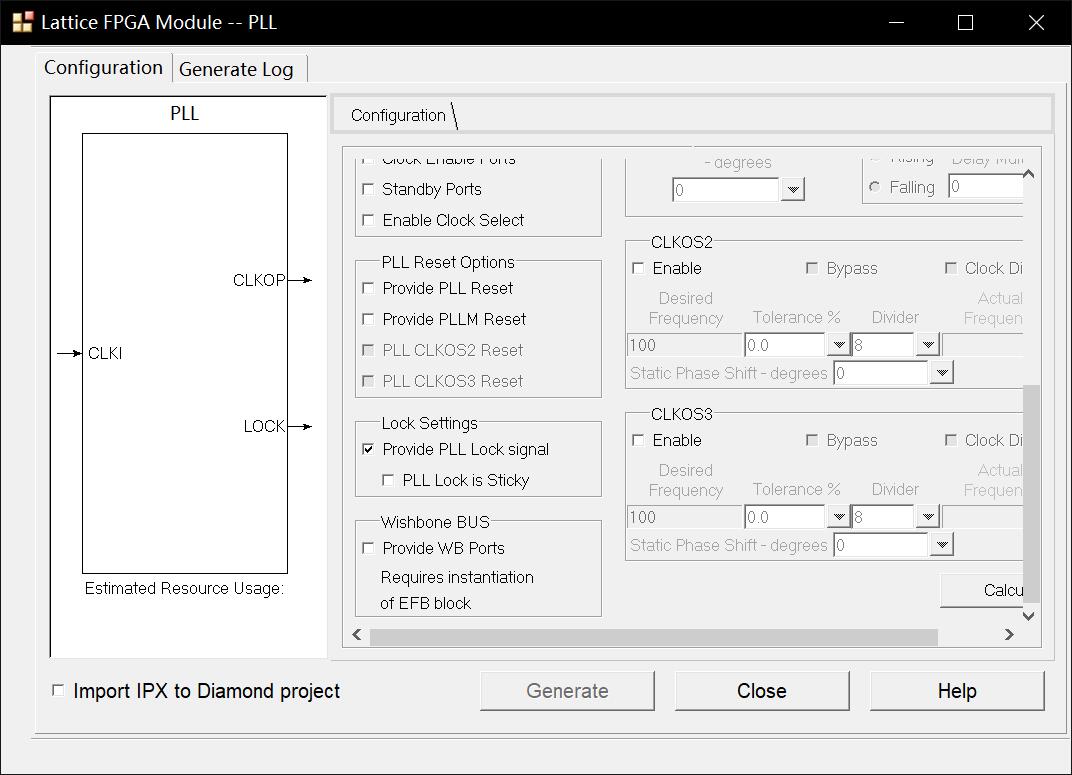Click the scroll left arrow
Image resolution: width=1072 pixels, height=775 pixels.
(357, 635)
